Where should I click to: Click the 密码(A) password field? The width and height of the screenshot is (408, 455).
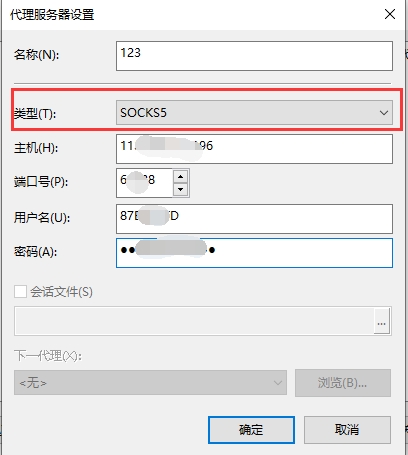point(254,253)
